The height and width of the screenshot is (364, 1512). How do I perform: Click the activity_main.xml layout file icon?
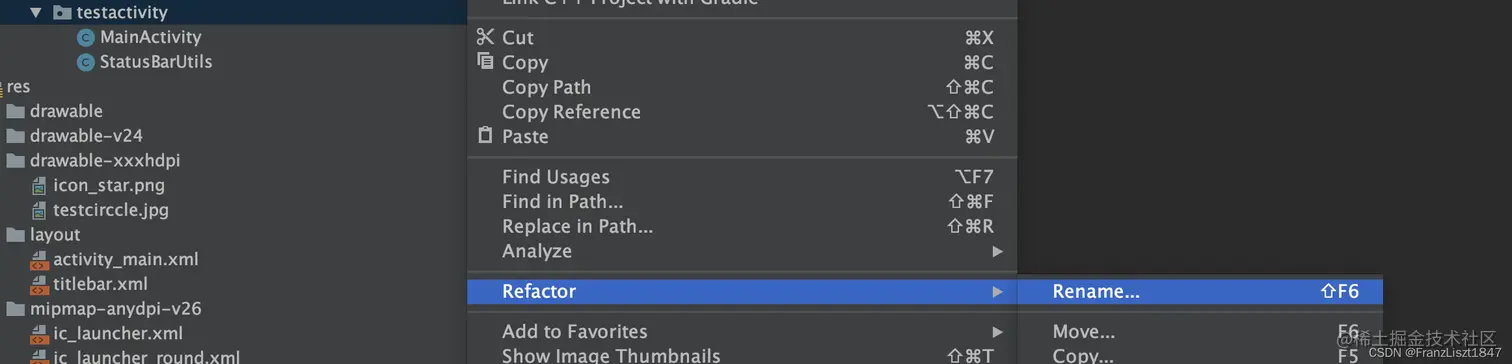pos(39,259)
